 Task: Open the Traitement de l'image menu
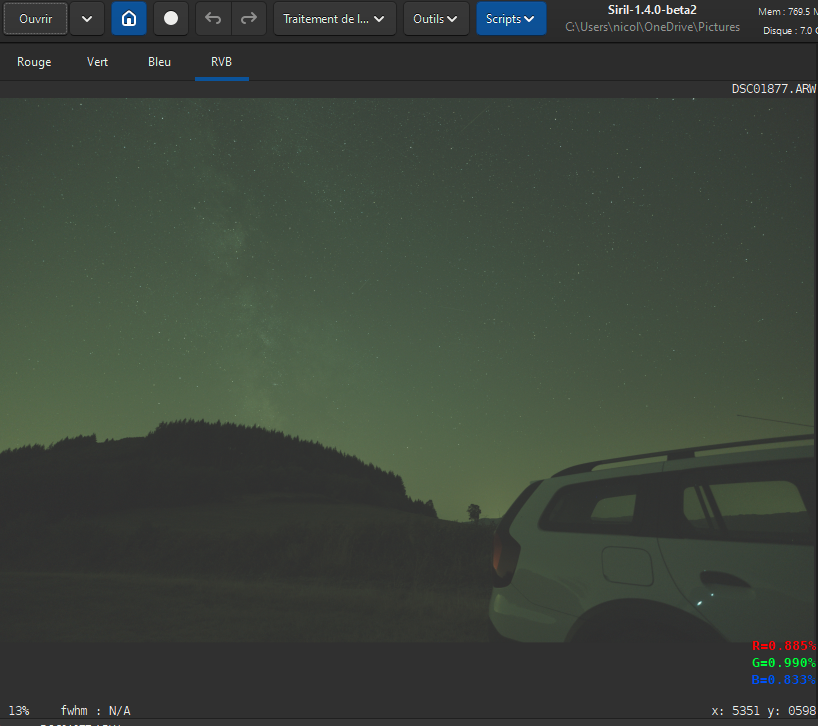tap(334, 19)
